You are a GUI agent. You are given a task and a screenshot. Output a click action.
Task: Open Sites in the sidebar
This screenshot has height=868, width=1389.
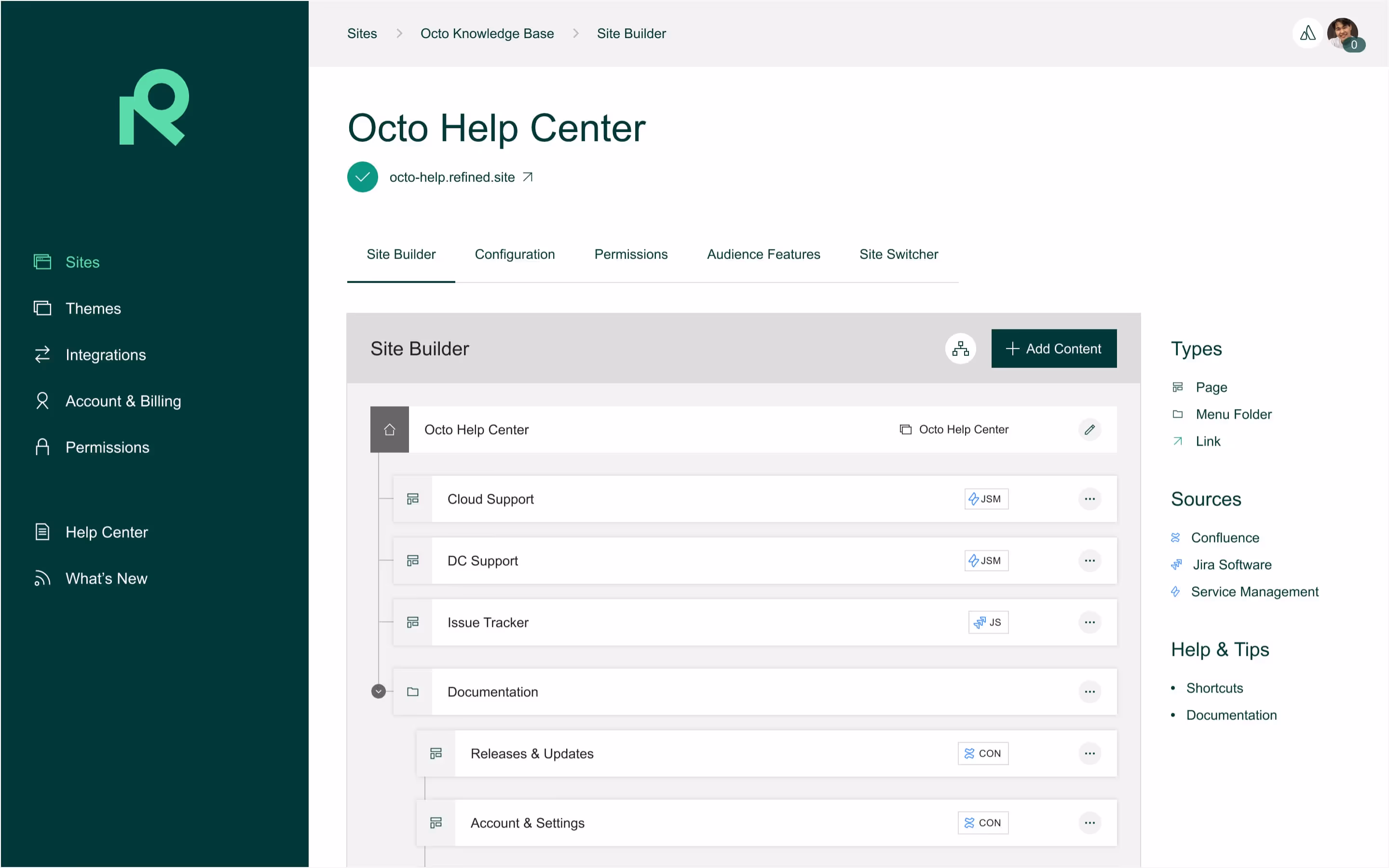click(82, 262)
